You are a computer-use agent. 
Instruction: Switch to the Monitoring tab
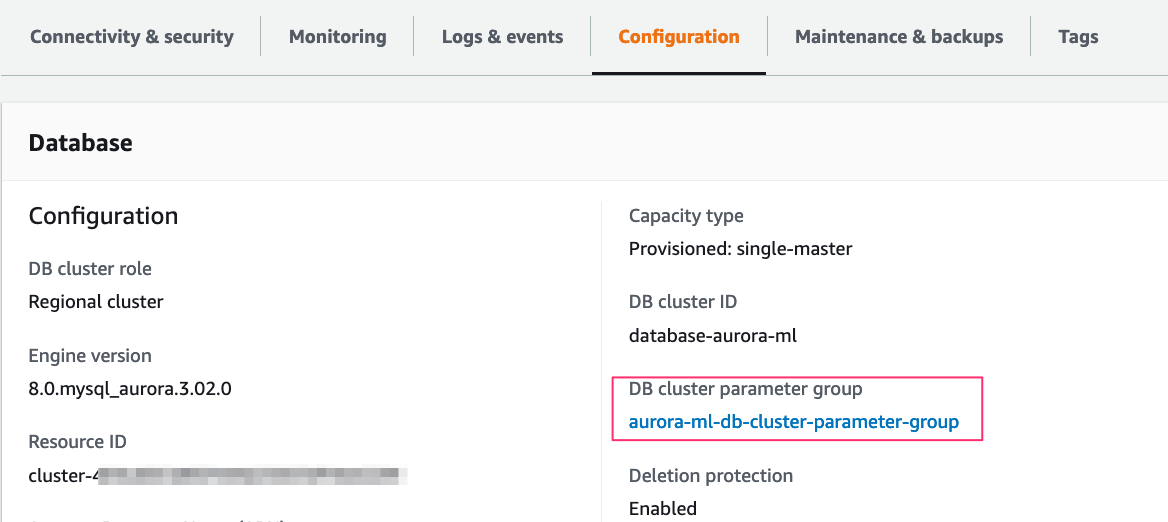(337, 37)
